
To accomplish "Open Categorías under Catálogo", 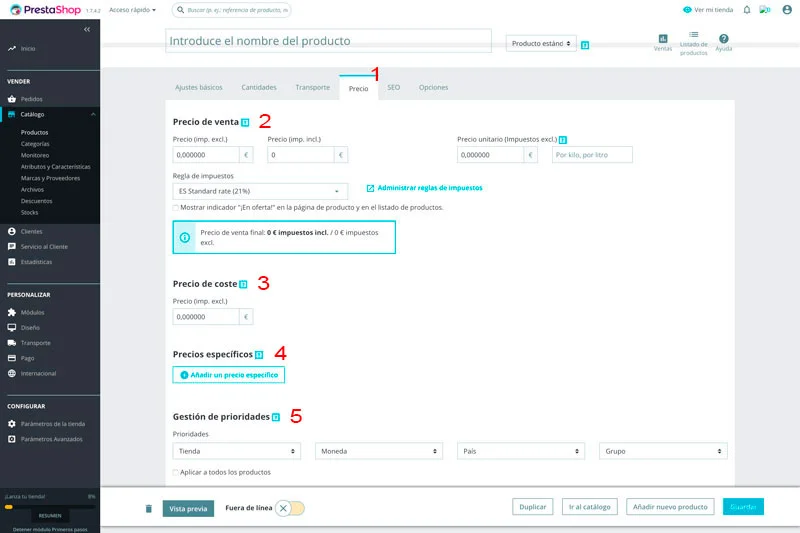I will click(35, 144).
